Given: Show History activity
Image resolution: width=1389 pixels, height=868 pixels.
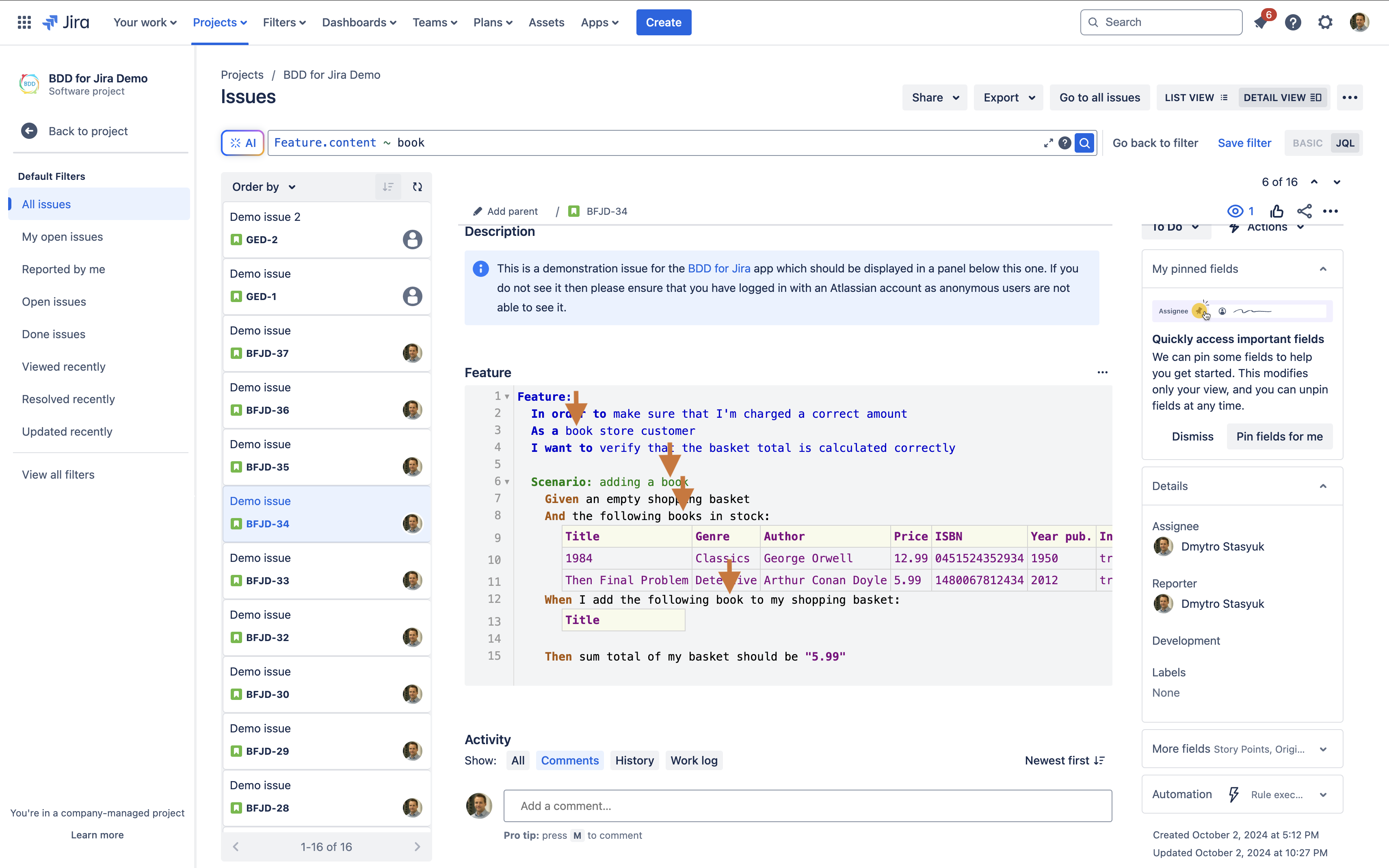Looking at the screenshot, I should tap(634, 761).
